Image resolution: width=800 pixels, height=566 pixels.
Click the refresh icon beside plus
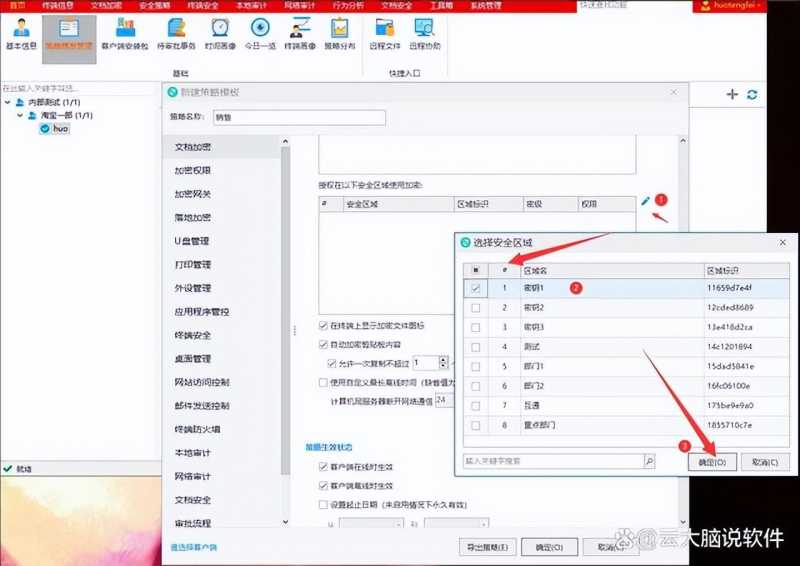click(x=752, y=94)
